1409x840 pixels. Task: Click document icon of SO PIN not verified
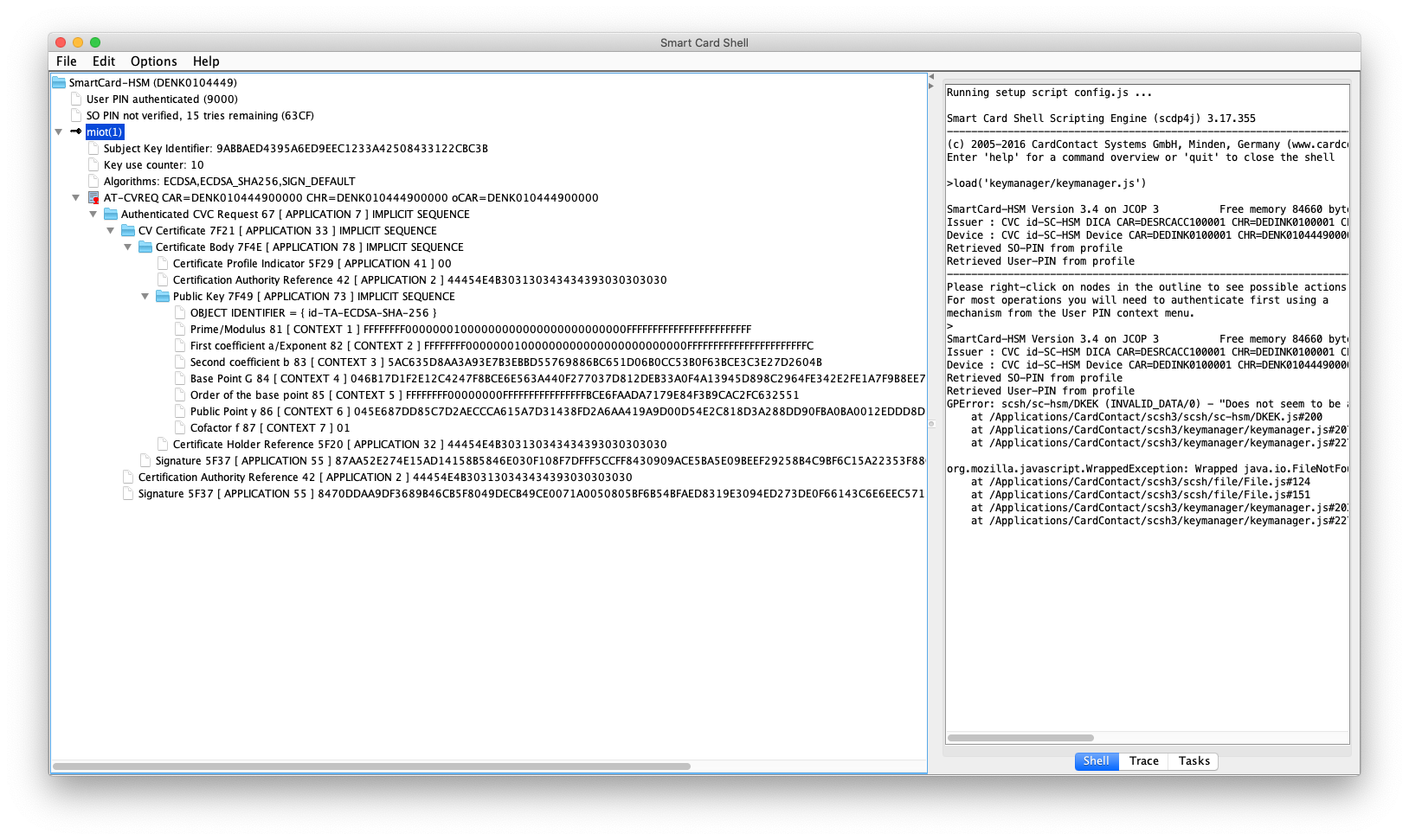pyautogui.click(x=76, y=115)
